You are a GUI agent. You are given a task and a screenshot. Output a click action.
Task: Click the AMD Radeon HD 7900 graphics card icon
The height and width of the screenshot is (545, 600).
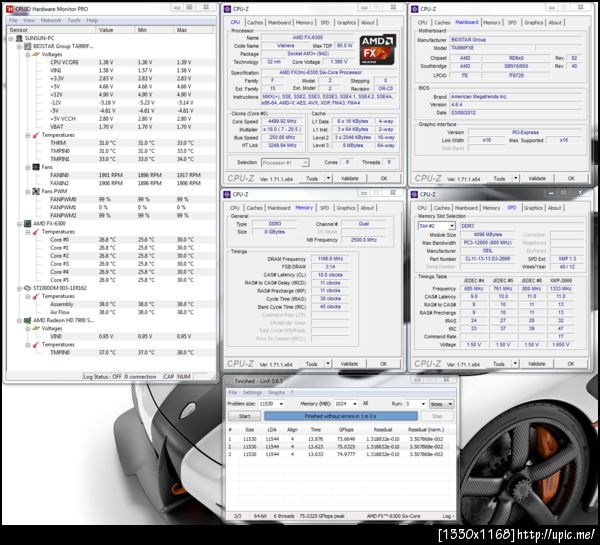click(28, 320)
